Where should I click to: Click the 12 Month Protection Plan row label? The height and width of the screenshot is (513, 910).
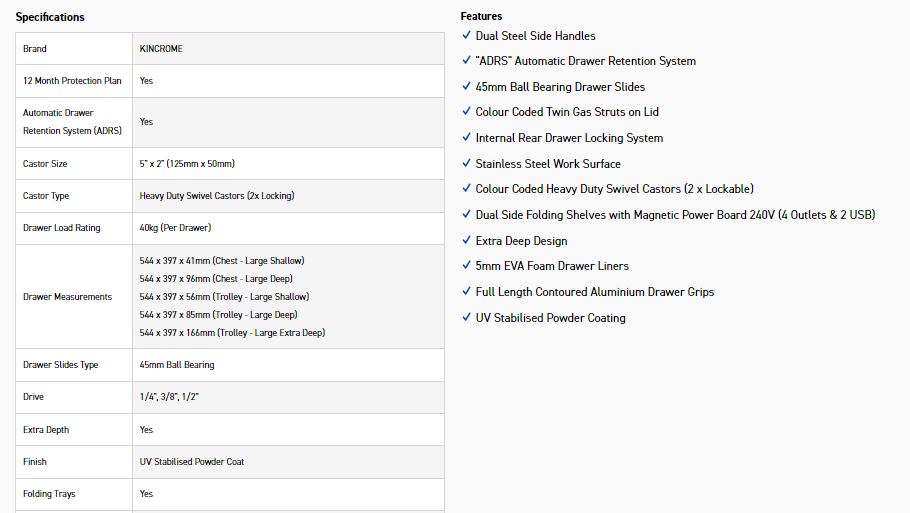click(x=72, y=81)
